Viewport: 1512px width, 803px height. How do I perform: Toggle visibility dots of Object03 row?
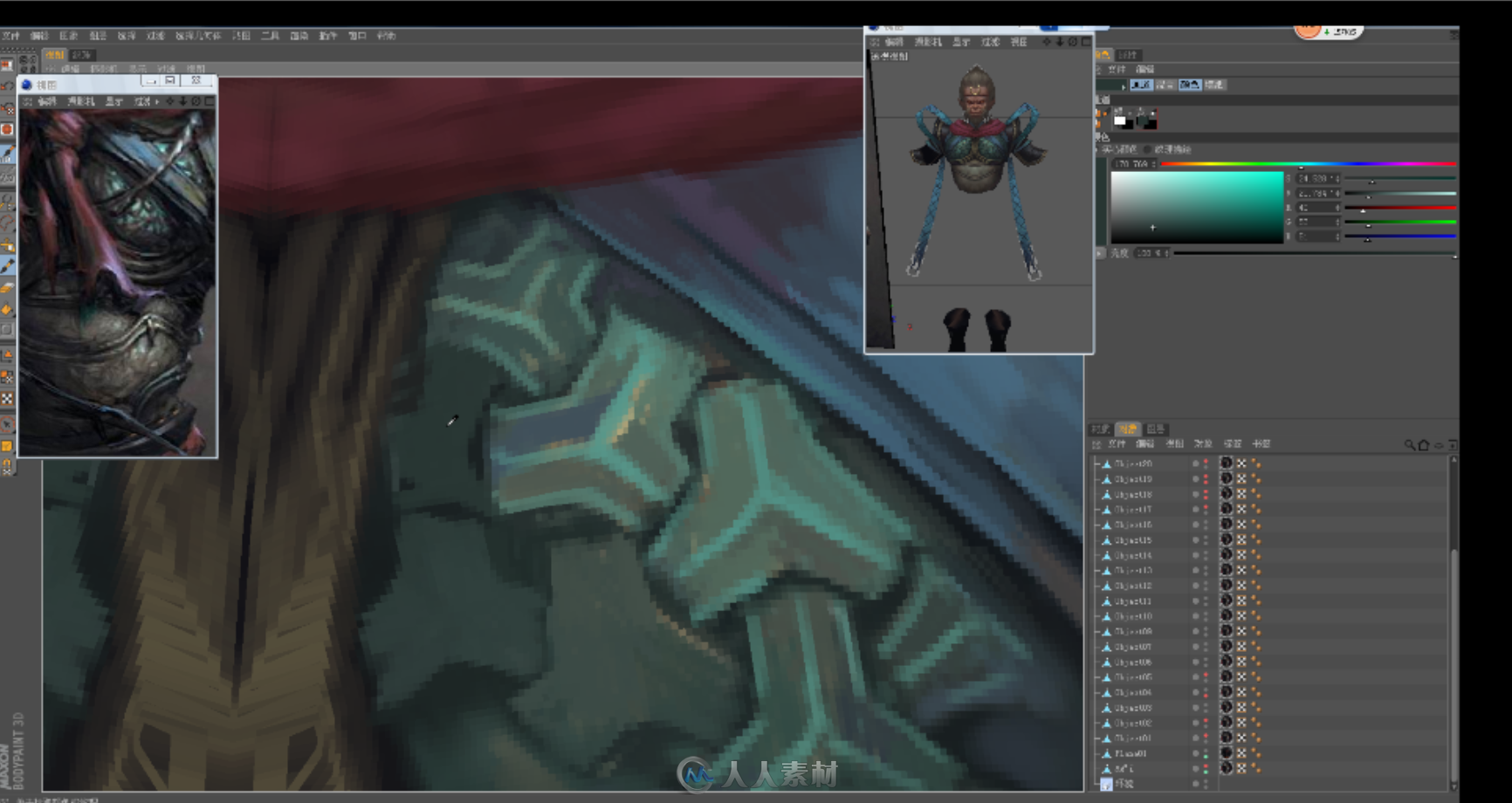1206,708
